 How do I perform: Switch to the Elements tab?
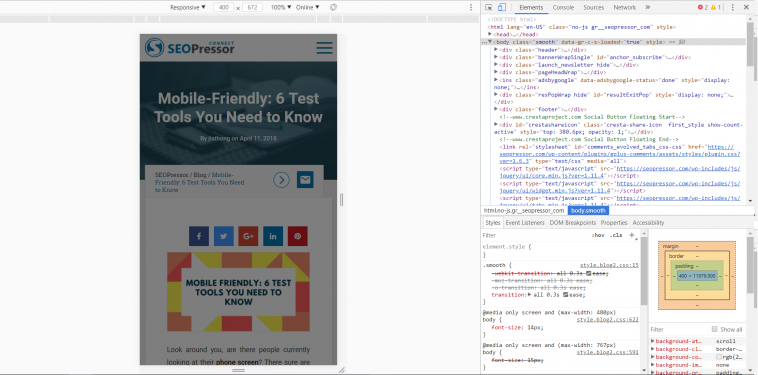click(x=531, y=7)
